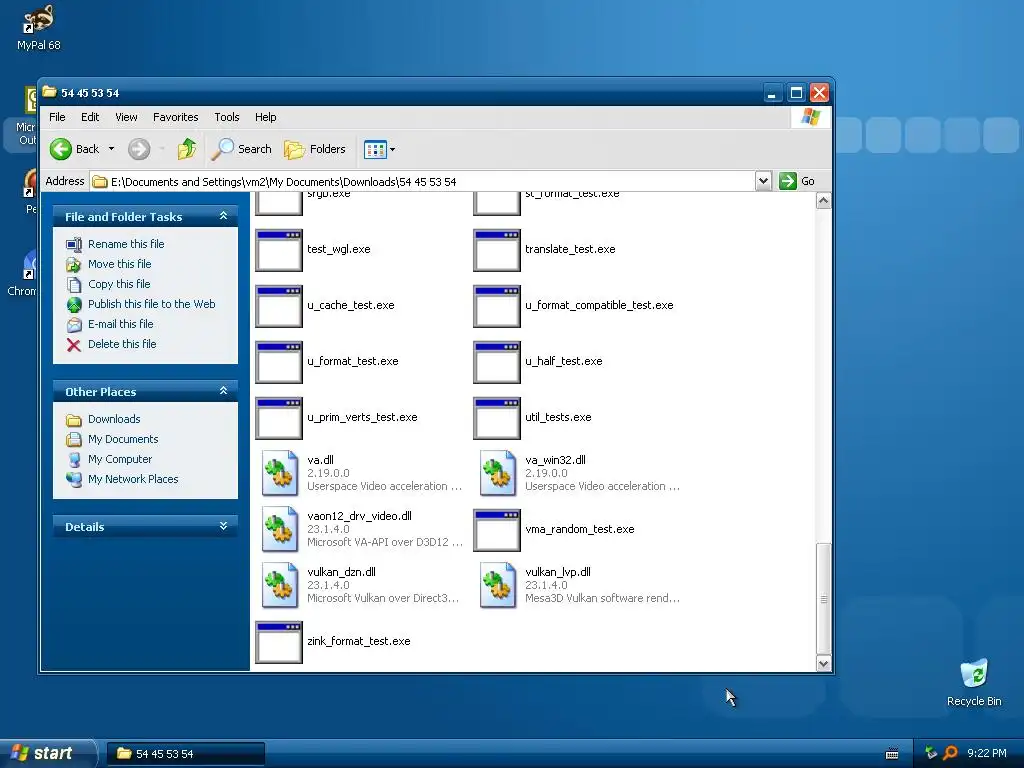Screen dimensions: 1024x768
Task: Click the Up one level folder icon
Action: (186, 149)
